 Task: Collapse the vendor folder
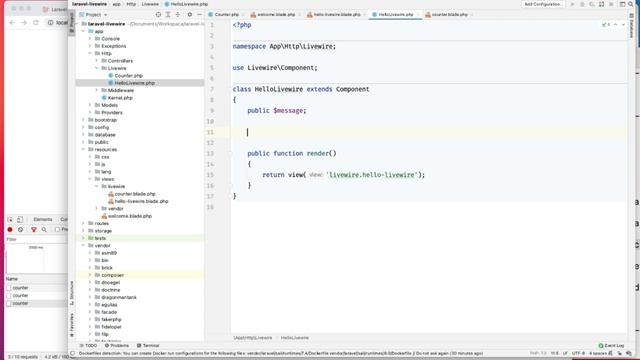(x=83, y=246)
